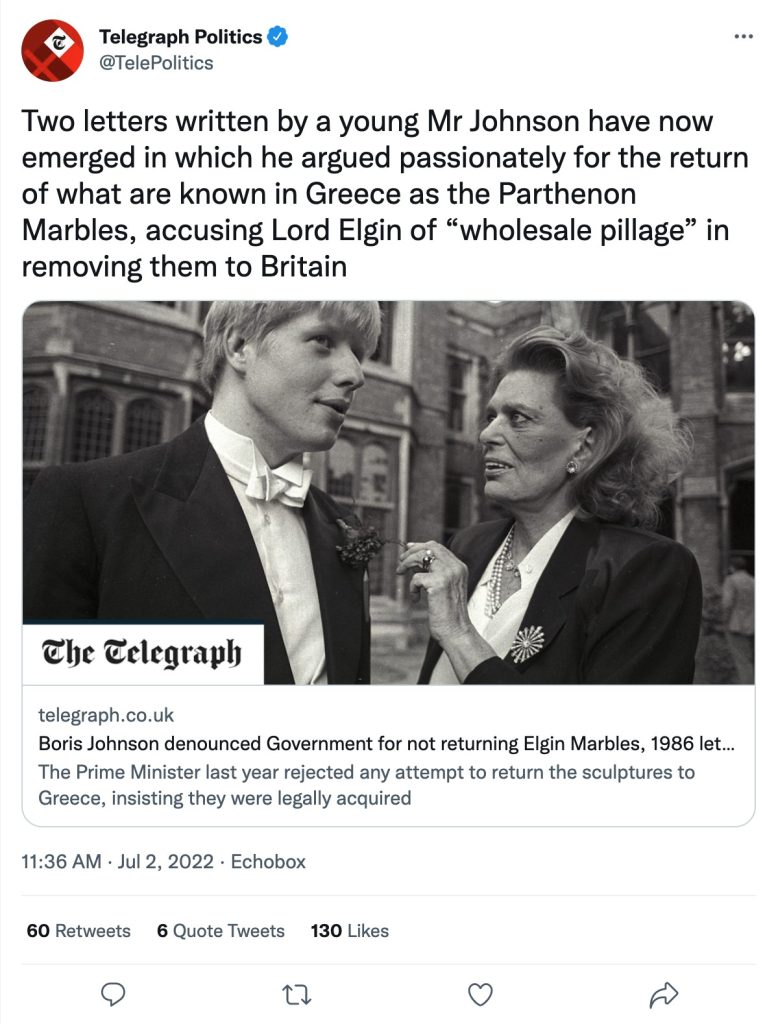Reply to the tweet via speech bubble icon
The width and height of the screenshot is (776, 1024).
[x=113, y=993]
